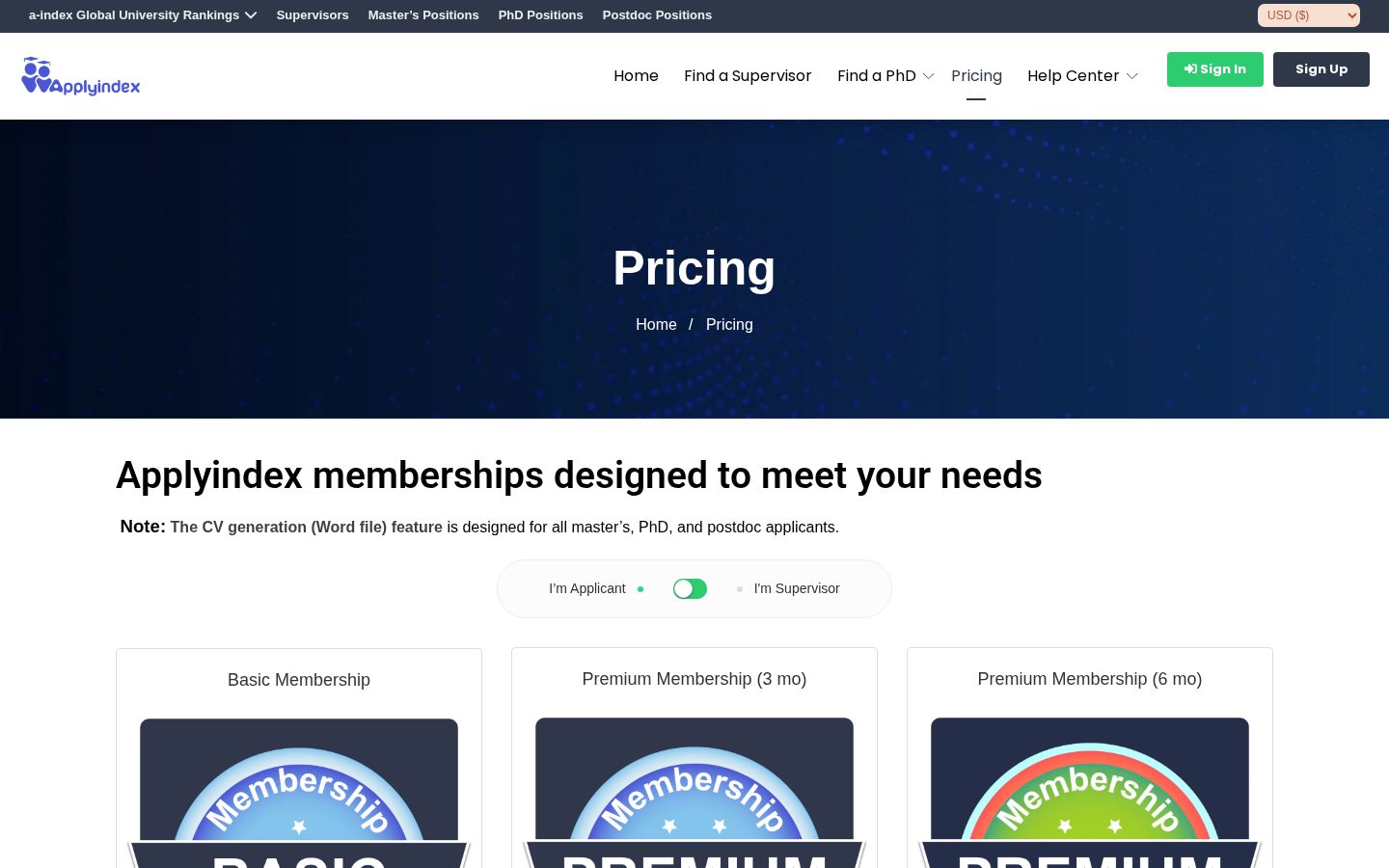Open Find a Supervisor in the navigation
1389x868 pixels.
coord(748,75)
